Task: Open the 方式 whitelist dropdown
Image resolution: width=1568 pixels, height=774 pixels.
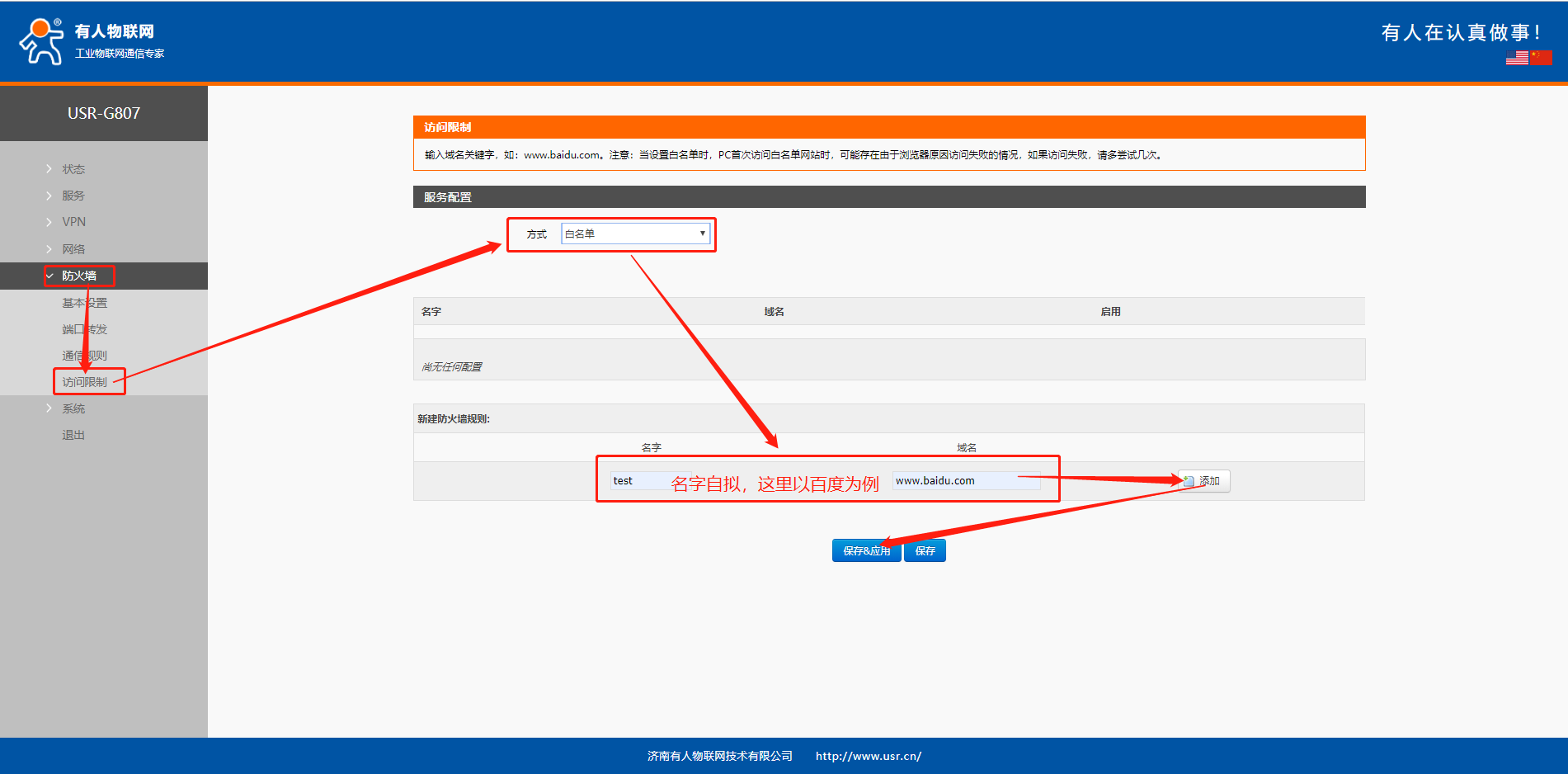Action: pyautogui.click(x=635, y=234)
